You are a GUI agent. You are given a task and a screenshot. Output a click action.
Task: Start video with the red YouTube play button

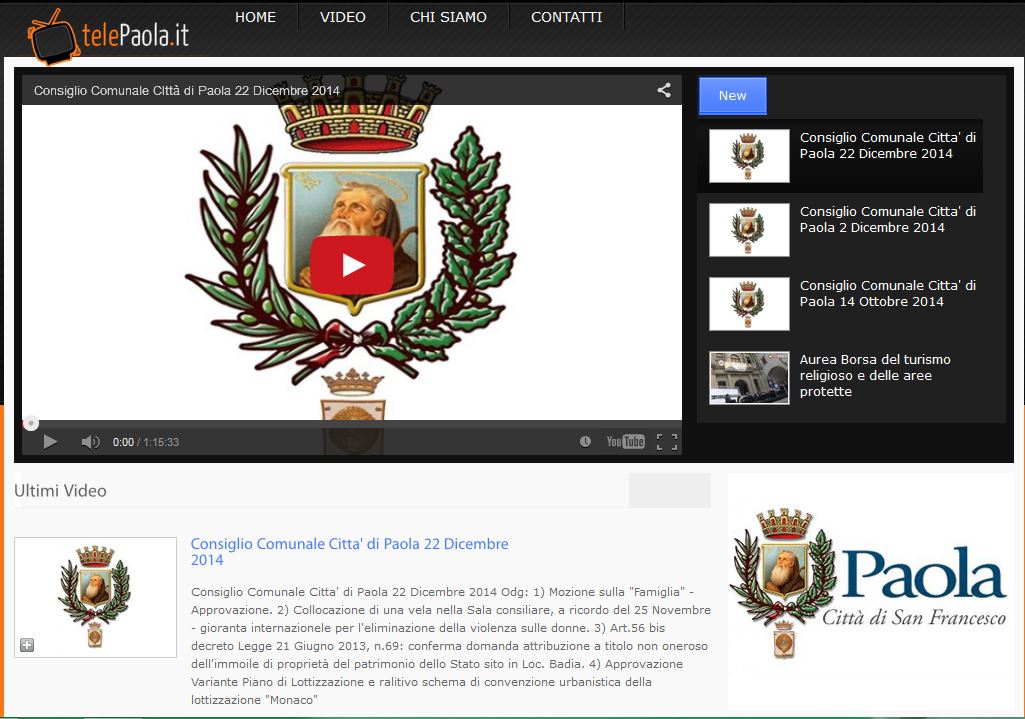[x=352, y=265]
